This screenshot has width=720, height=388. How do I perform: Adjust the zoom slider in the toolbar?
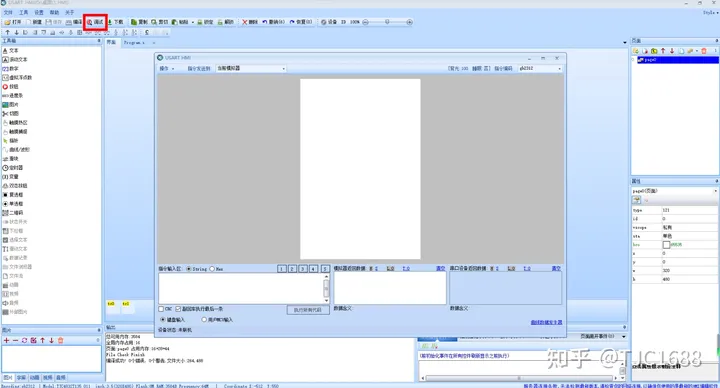(x=387, y=22)
